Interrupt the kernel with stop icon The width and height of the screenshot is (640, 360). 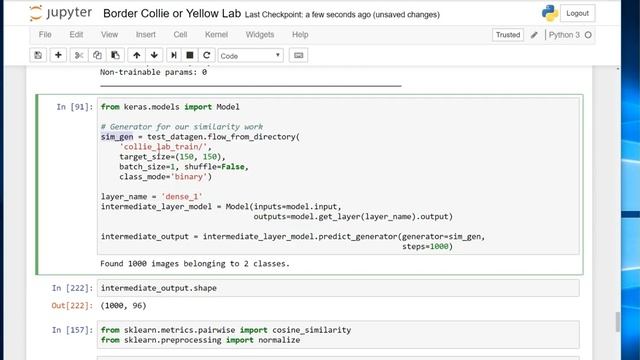190,55
